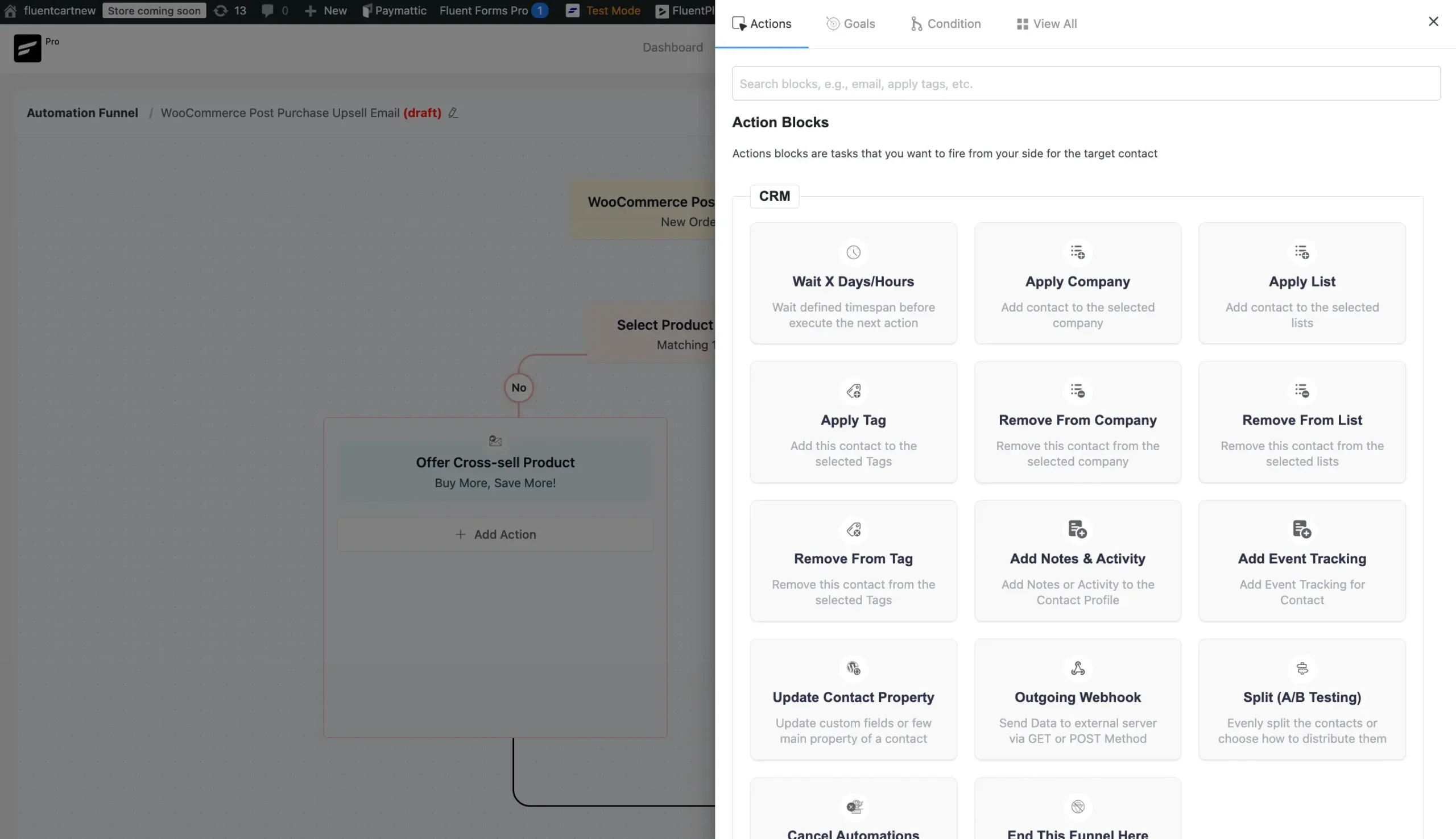Click the comments icon in the admin bar
Image resolution: width=1456 pixels, height=839 pixels.
267,10
